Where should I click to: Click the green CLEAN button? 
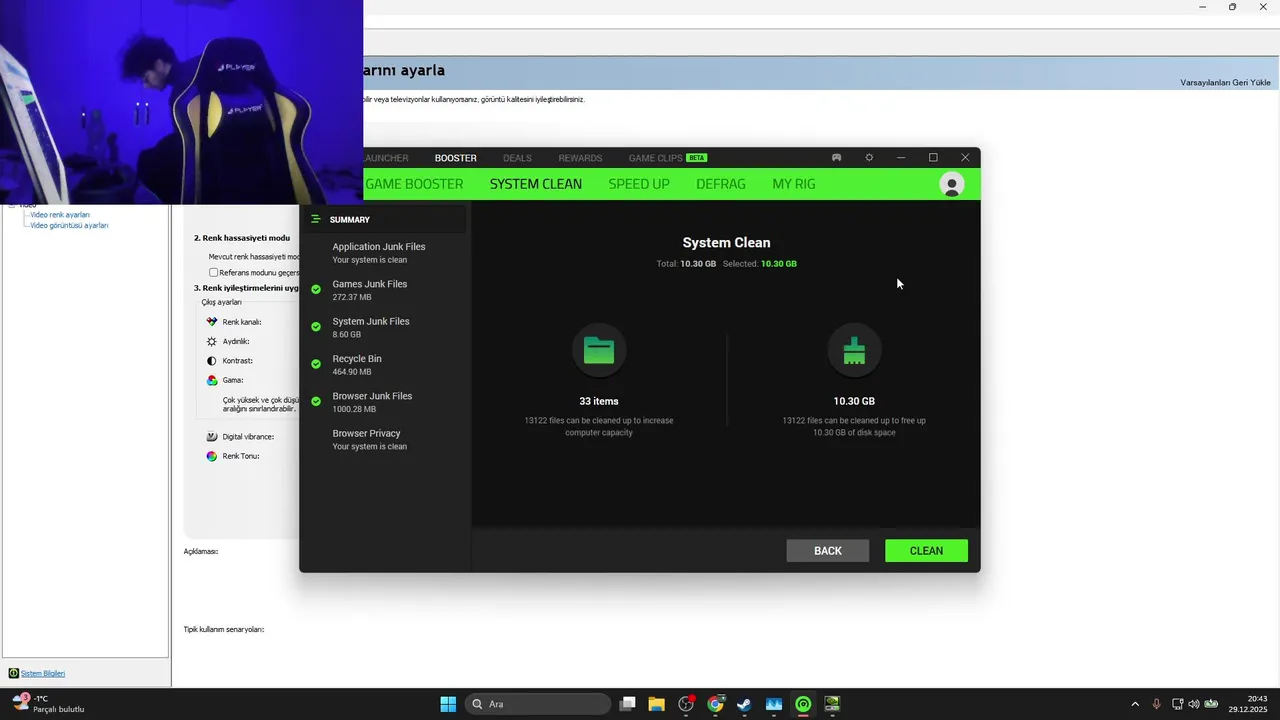pyautogui.click(x=926, y=551)
